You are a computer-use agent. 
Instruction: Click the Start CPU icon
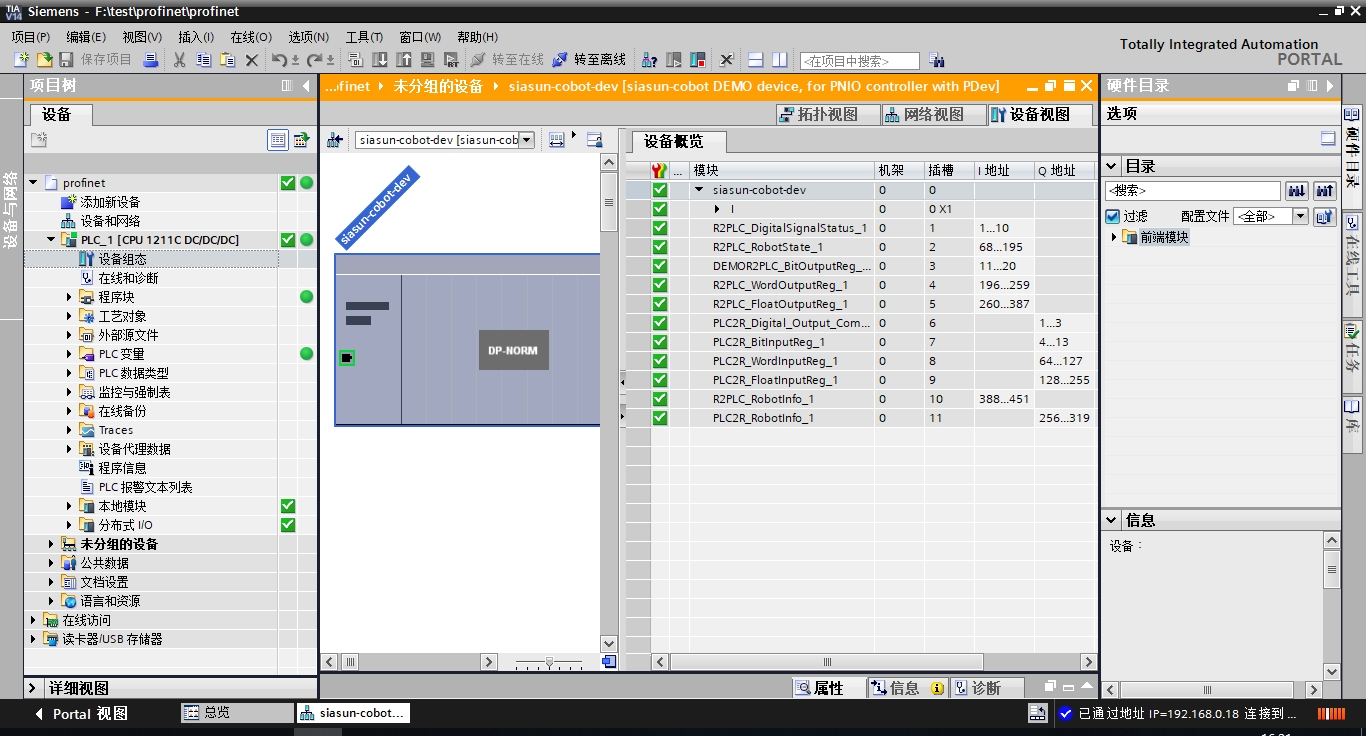(x=674, y=60)
